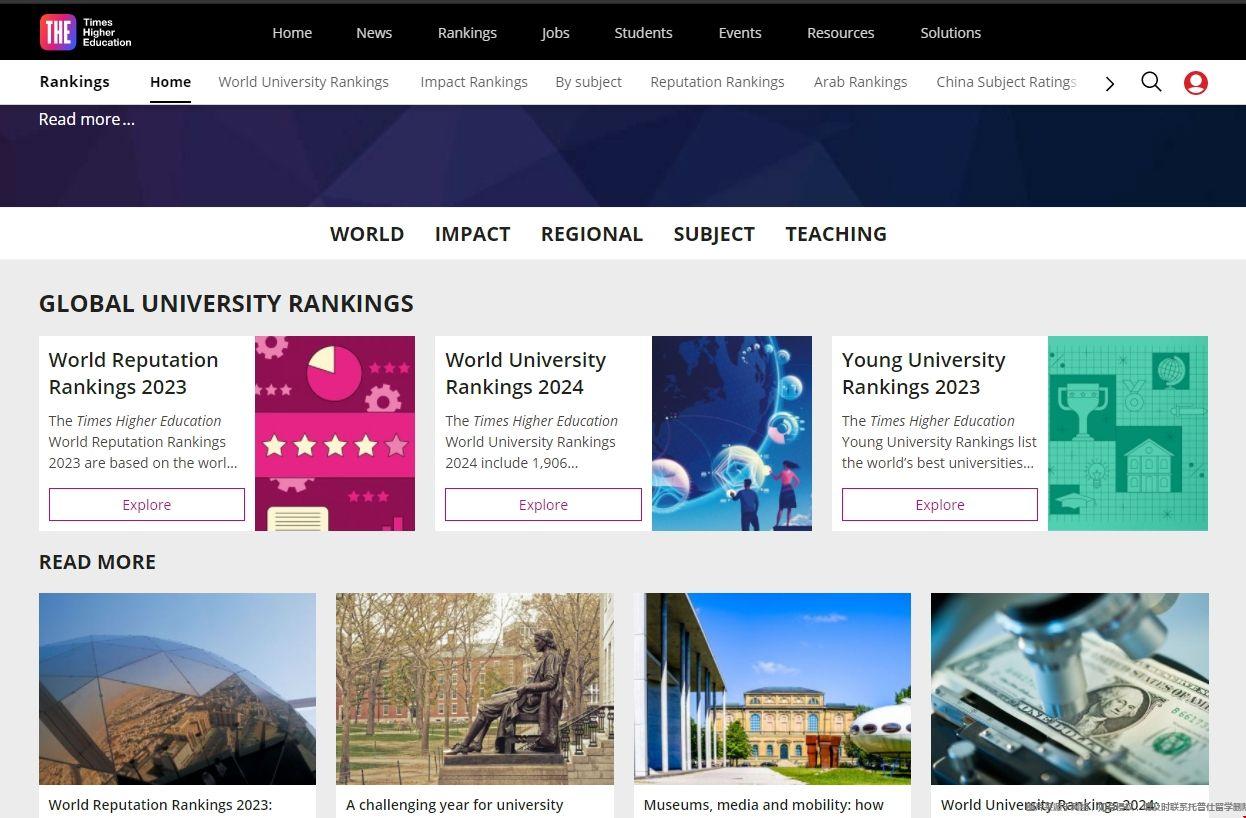Open the Home item in top navigation
This screenshot has height=818, width=1246.
292,33
